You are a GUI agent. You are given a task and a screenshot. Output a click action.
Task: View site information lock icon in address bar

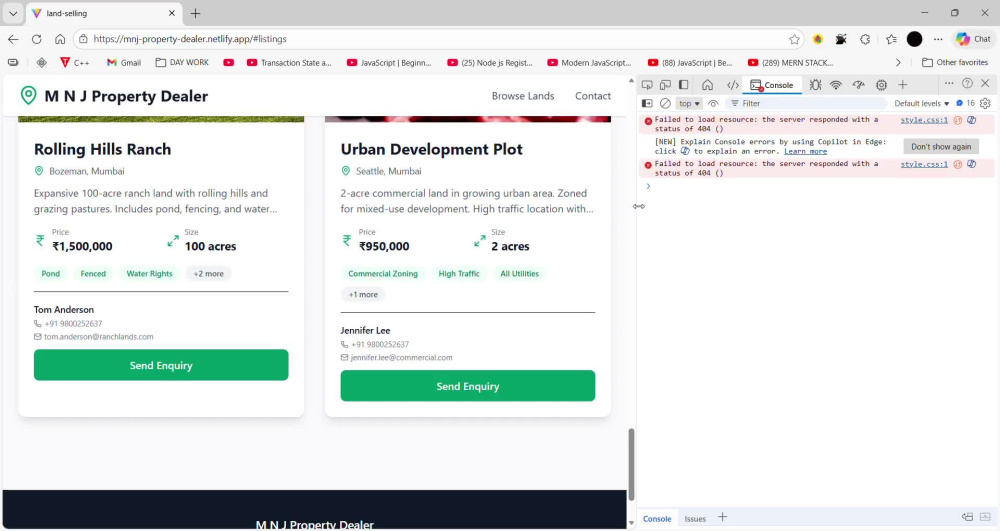(x=83, y=39)
